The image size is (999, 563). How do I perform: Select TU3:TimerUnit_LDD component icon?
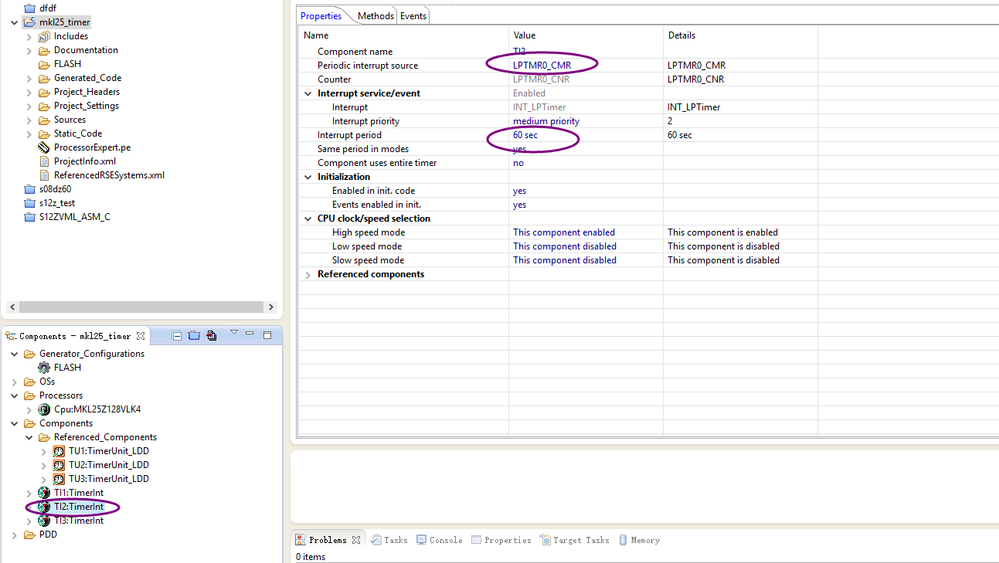click(59, 479)
